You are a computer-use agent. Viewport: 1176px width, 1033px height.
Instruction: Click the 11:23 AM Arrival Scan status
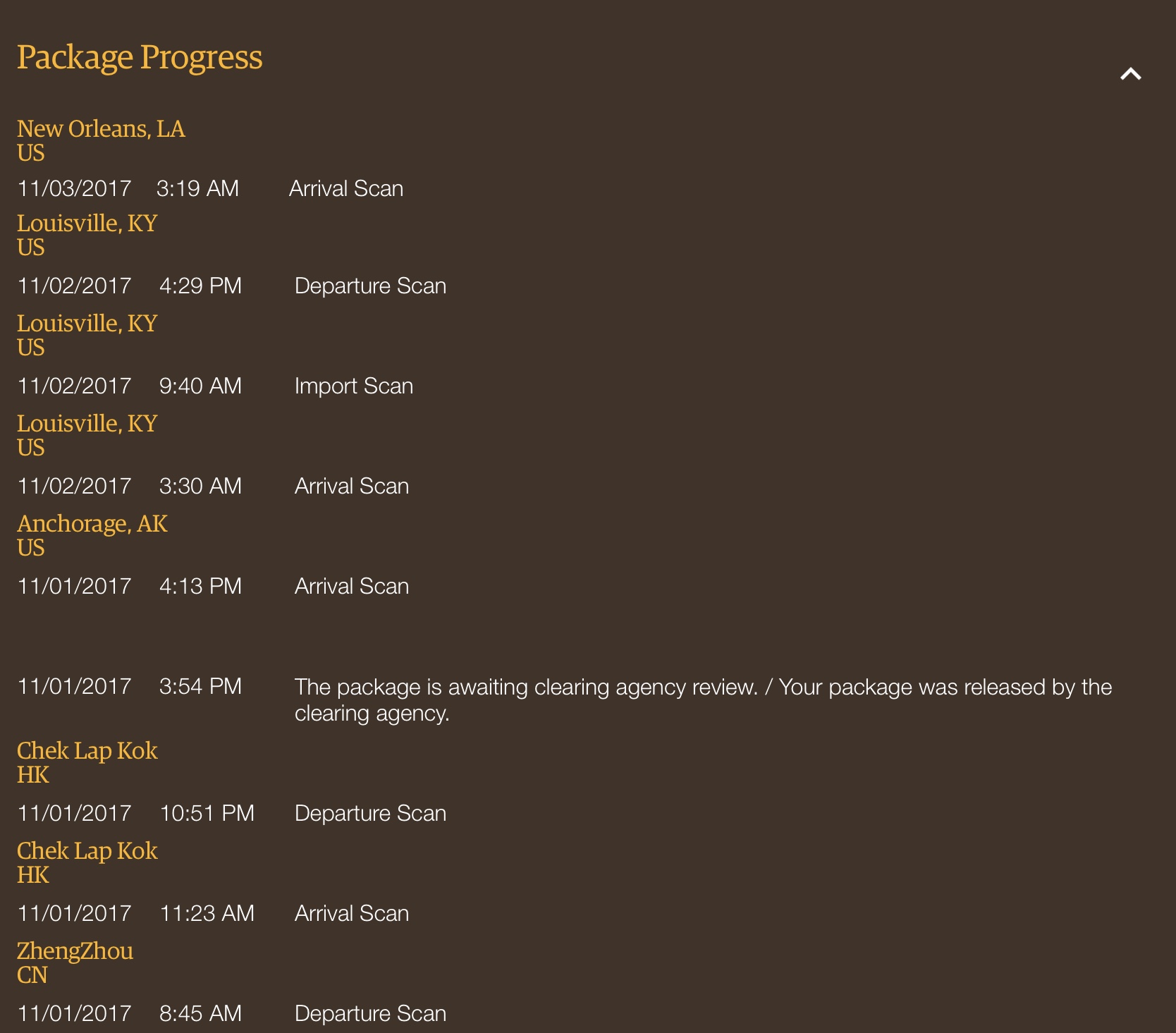pyautogui.click(x=352, y=913)
